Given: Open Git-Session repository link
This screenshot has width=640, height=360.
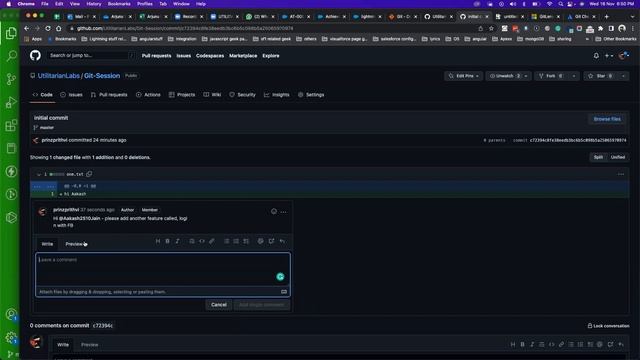Looking at the screenshot, I should (102, 76).
